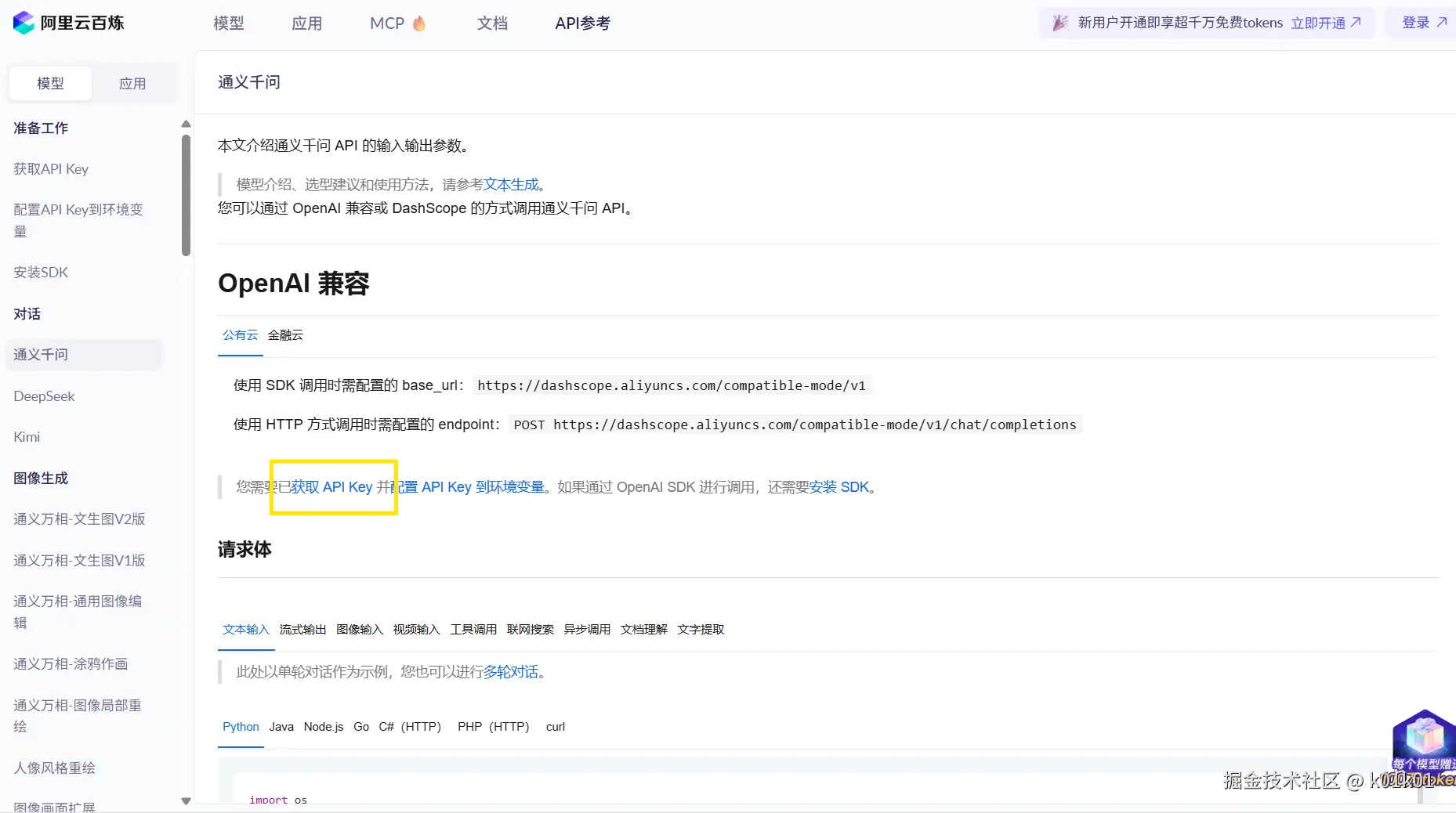Click the party popper icon in the promo banner

(1060, 23)
